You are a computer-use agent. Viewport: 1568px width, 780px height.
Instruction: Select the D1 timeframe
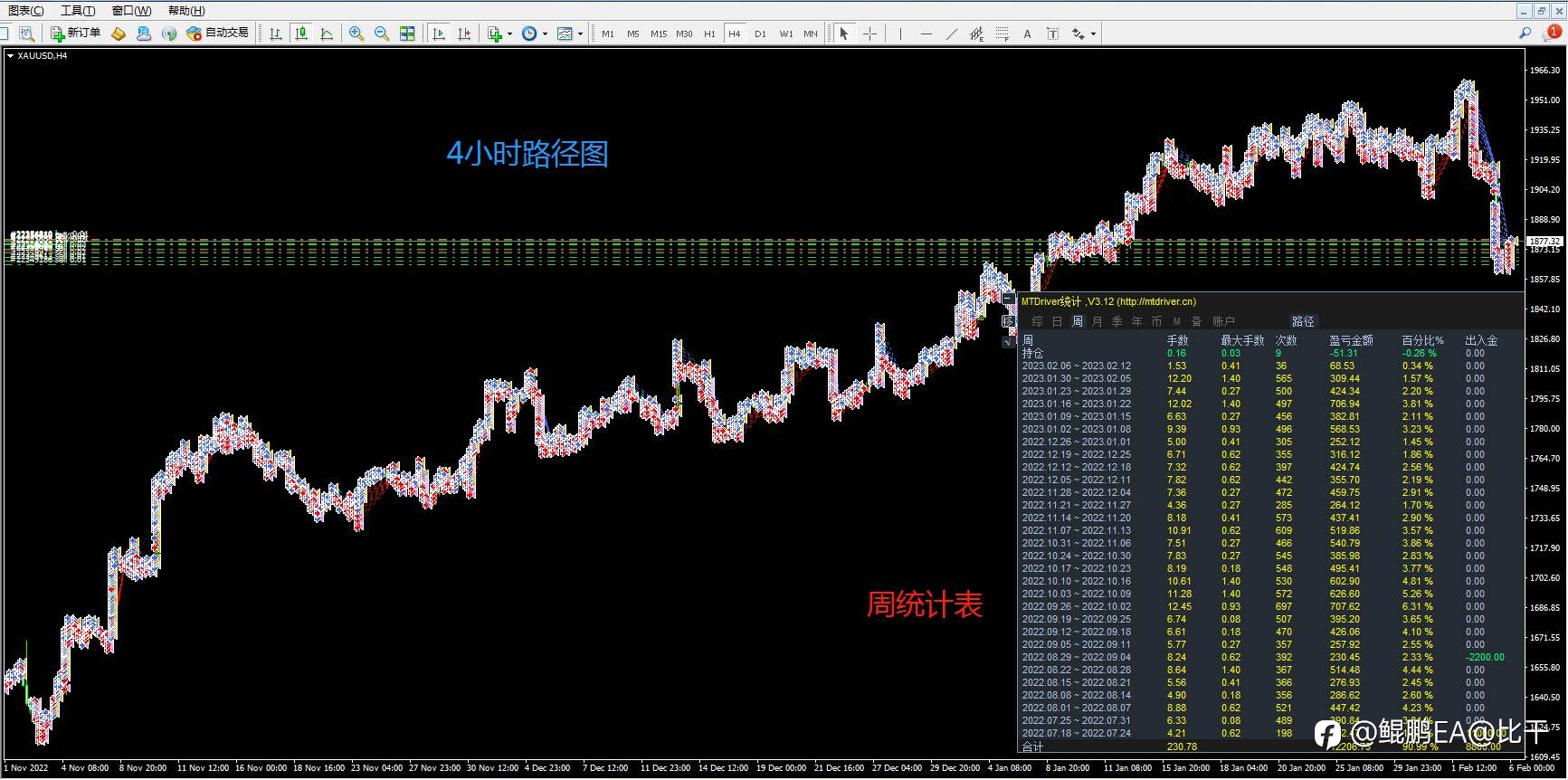click(760, 33)
